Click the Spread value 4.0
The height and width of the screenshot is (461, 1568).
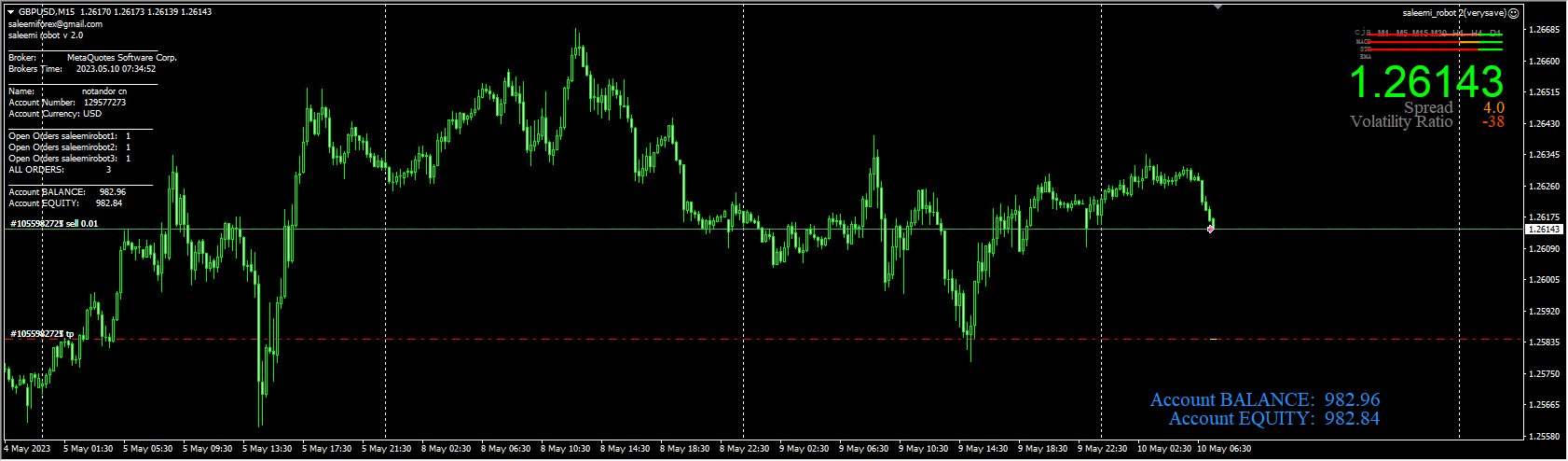click(1493, 107)
